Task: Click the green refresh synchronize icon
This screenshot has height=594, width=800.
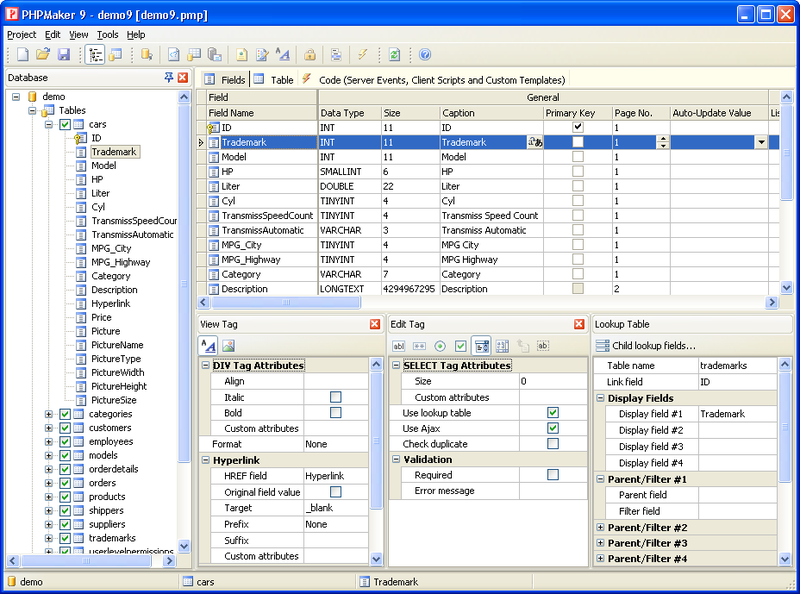Action: click(x=394, y=54)
